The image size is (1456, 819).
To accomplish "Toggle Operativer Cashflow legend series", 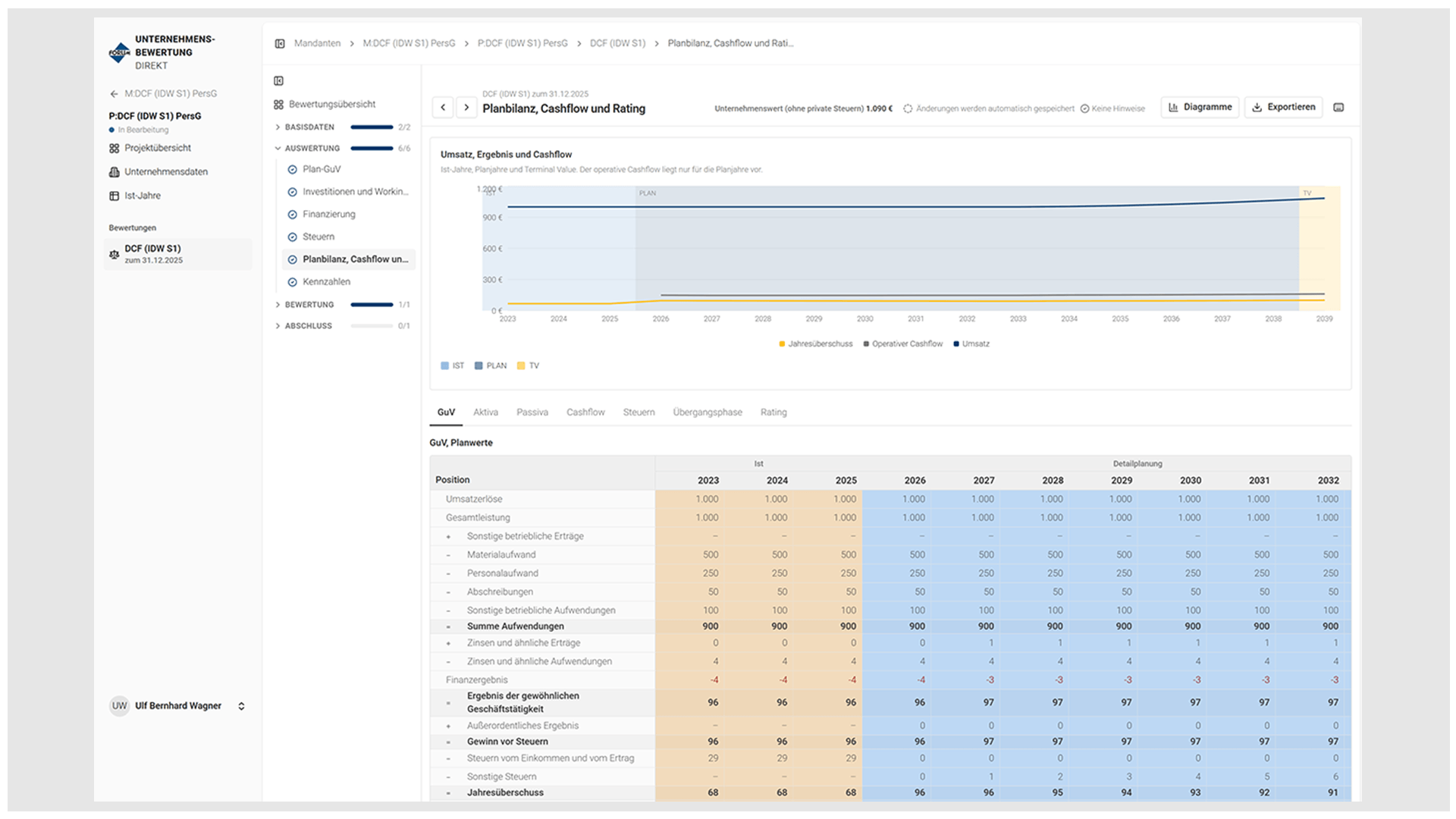I will pyautogui.click(x=902, y=344).
